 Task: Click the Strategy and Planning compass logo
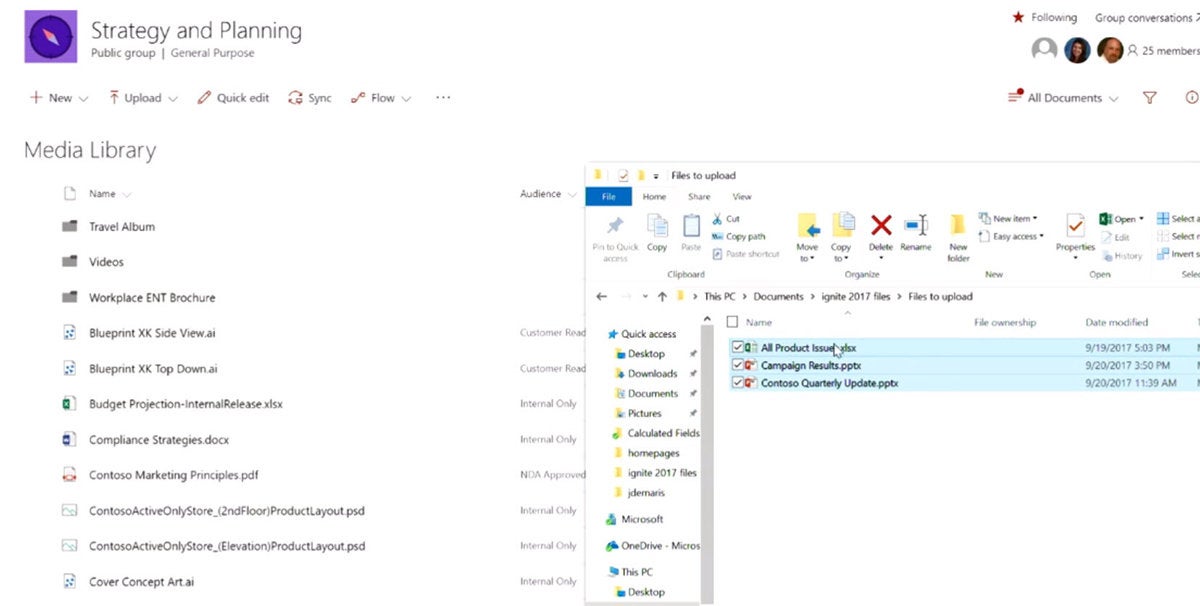51,38
